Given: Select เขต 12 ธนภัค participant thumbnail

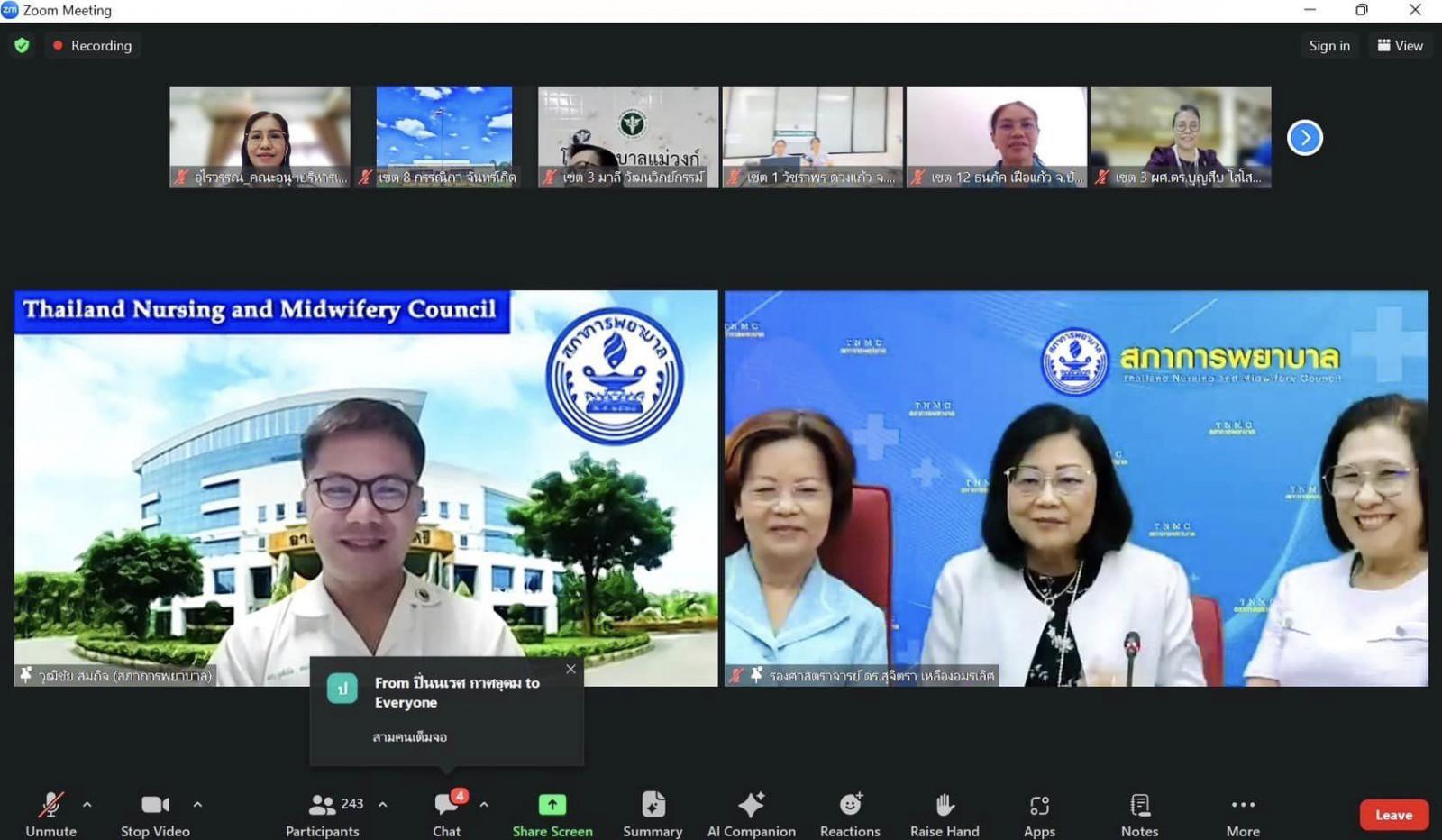Looking at the screenshot, I should click(x=996, y=137).
